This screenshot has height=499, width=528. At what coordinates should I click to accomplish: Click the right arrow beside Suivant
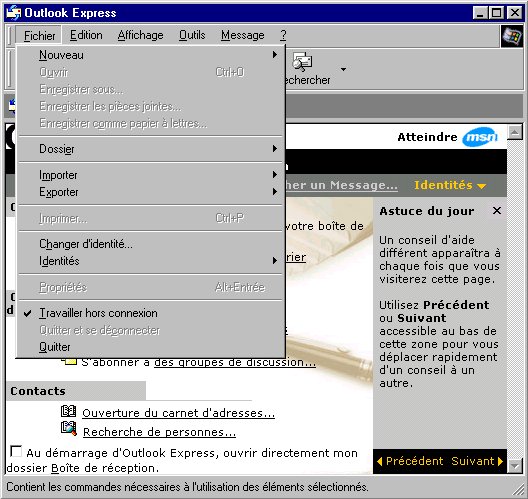point(500,461)
